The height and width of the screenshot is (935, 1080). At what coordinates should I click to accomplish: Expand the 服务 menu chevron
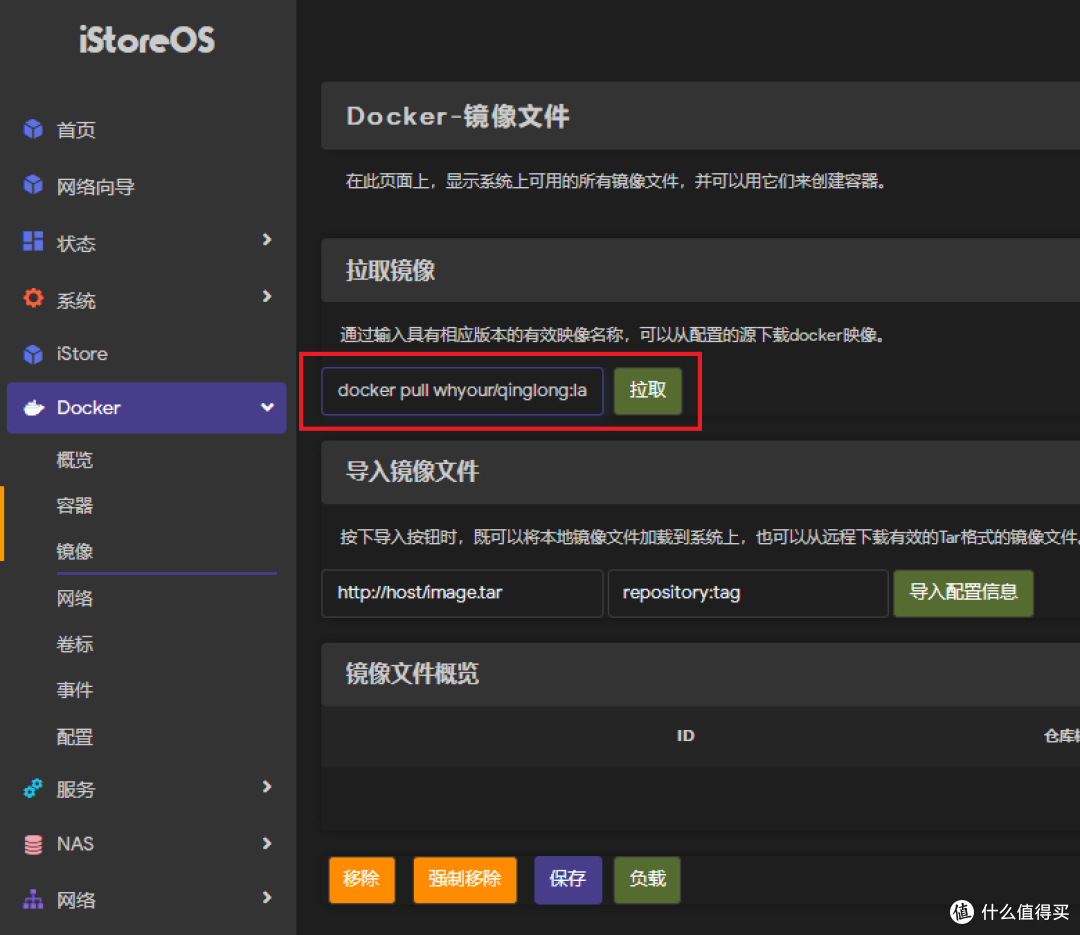[x=267, y=786]
